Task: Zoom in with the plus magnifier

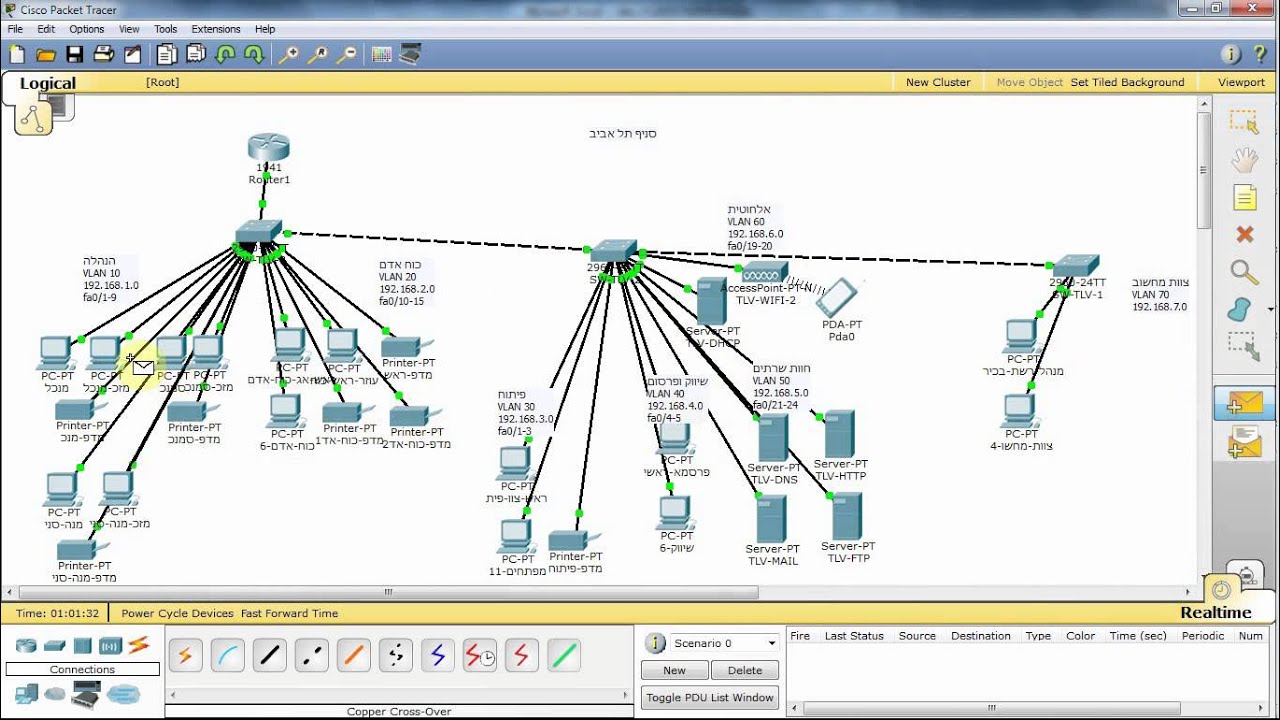Action: click(x=289, y=54)
